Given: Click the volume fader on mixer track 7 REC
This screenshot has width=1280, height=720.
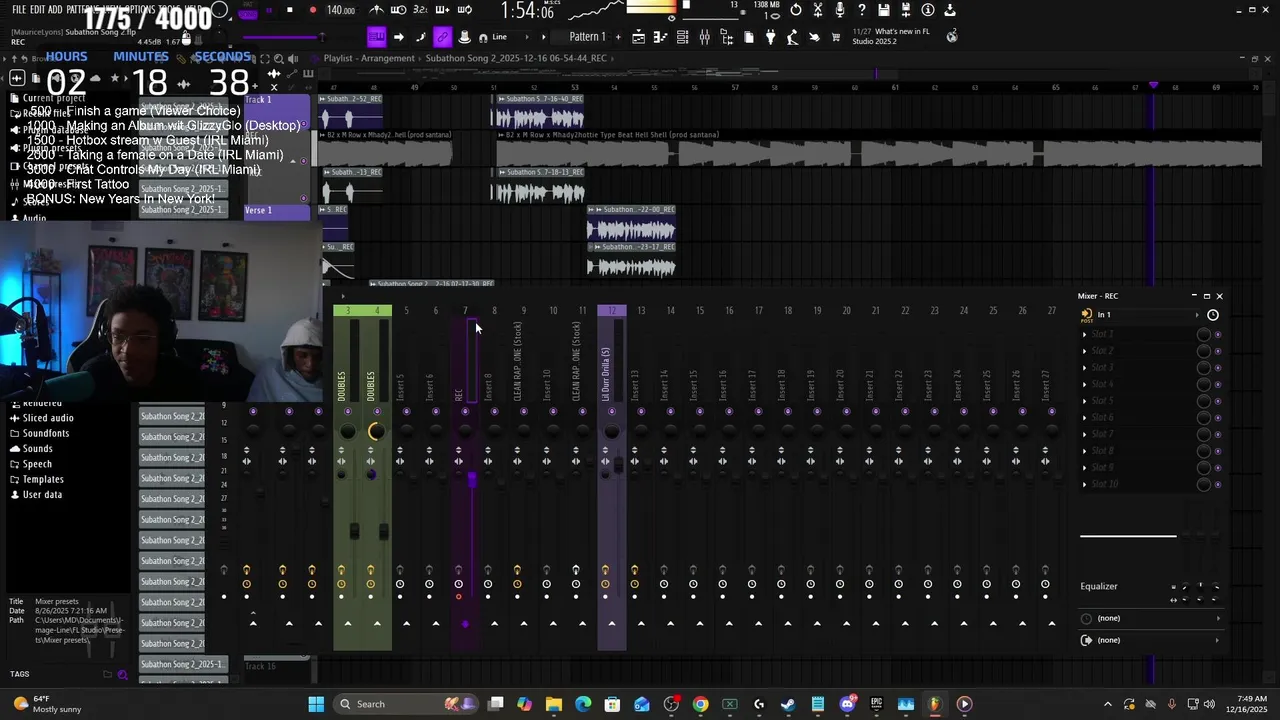Looking at the screenshot, I should tap(471, 480).
